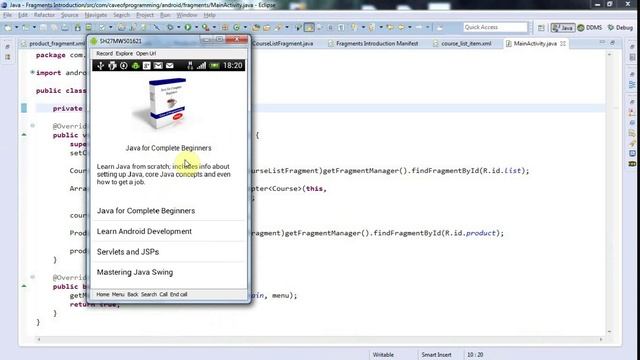The width and height of the screenshot is (640, 360).
Task: Close the MainActivity.java tab
Action: tap(563, 43)
